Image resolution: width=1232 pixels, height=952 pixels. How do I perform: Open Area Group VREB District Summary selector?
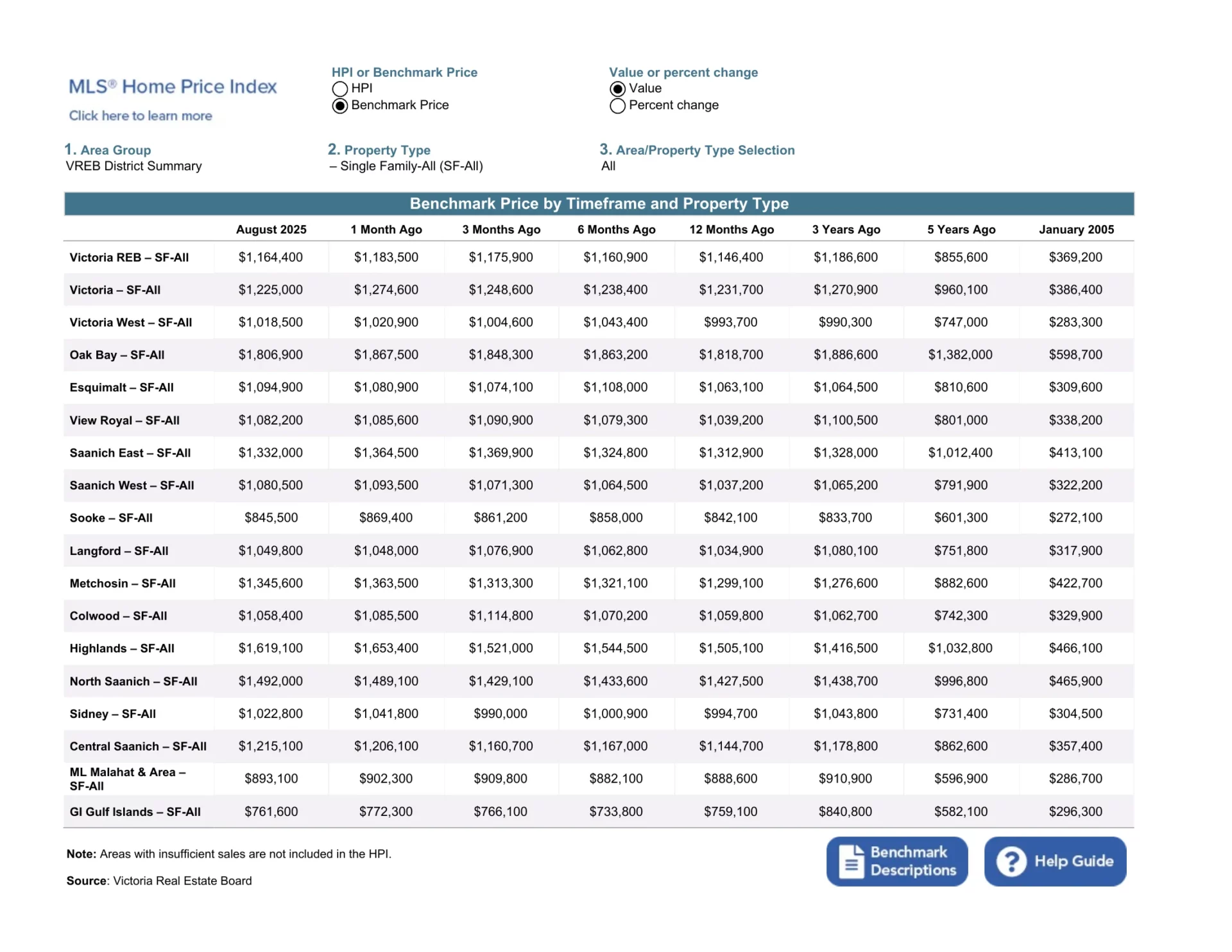[133, 166]
